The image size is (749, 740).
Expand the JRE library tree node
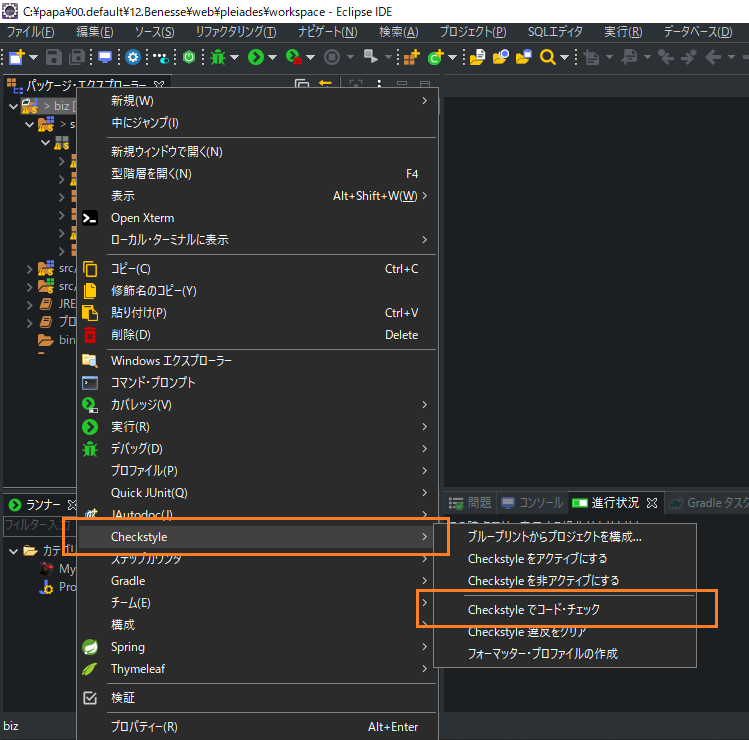[x=30, y=304]
